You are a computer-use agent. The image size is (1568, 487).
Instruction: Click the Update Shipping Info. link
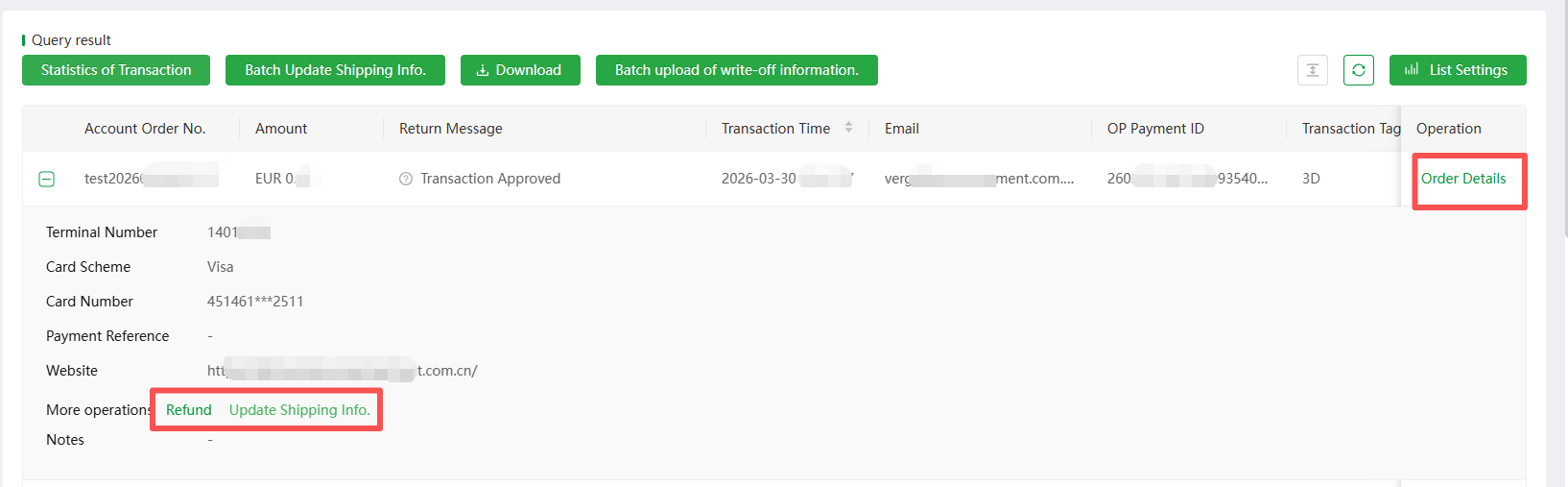(299, 410)
